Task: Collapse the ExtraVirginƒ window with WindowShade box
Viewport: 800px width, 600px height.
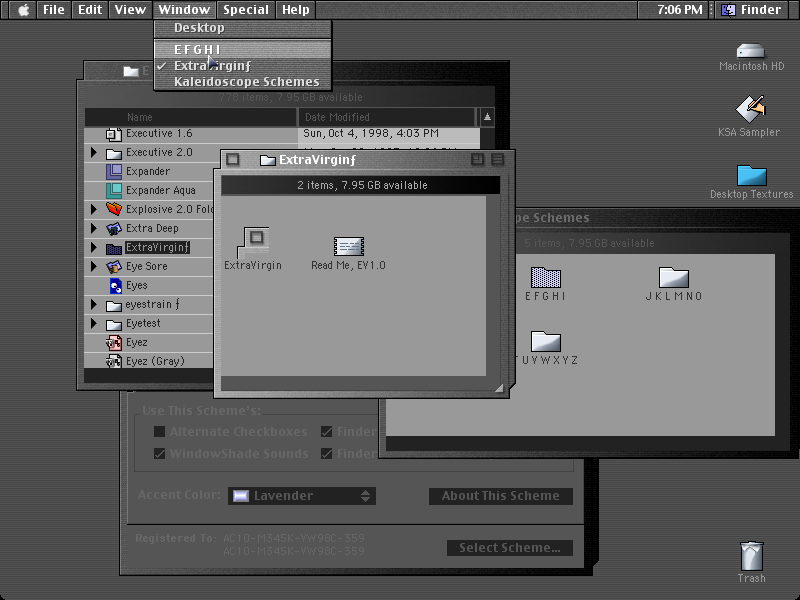Action: click(x=497, y=160)
